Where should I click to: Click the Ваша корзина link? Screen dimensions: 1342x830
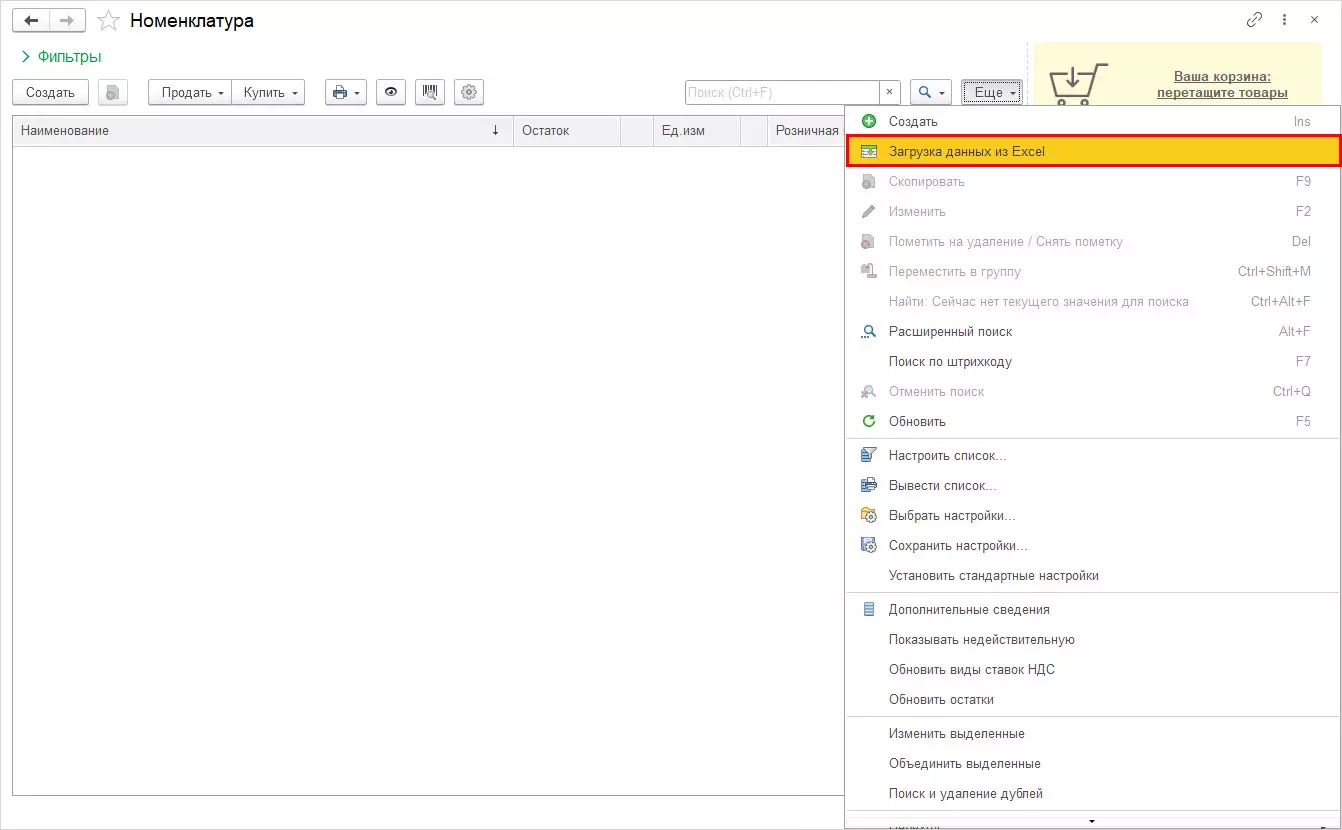[1221, 76]
